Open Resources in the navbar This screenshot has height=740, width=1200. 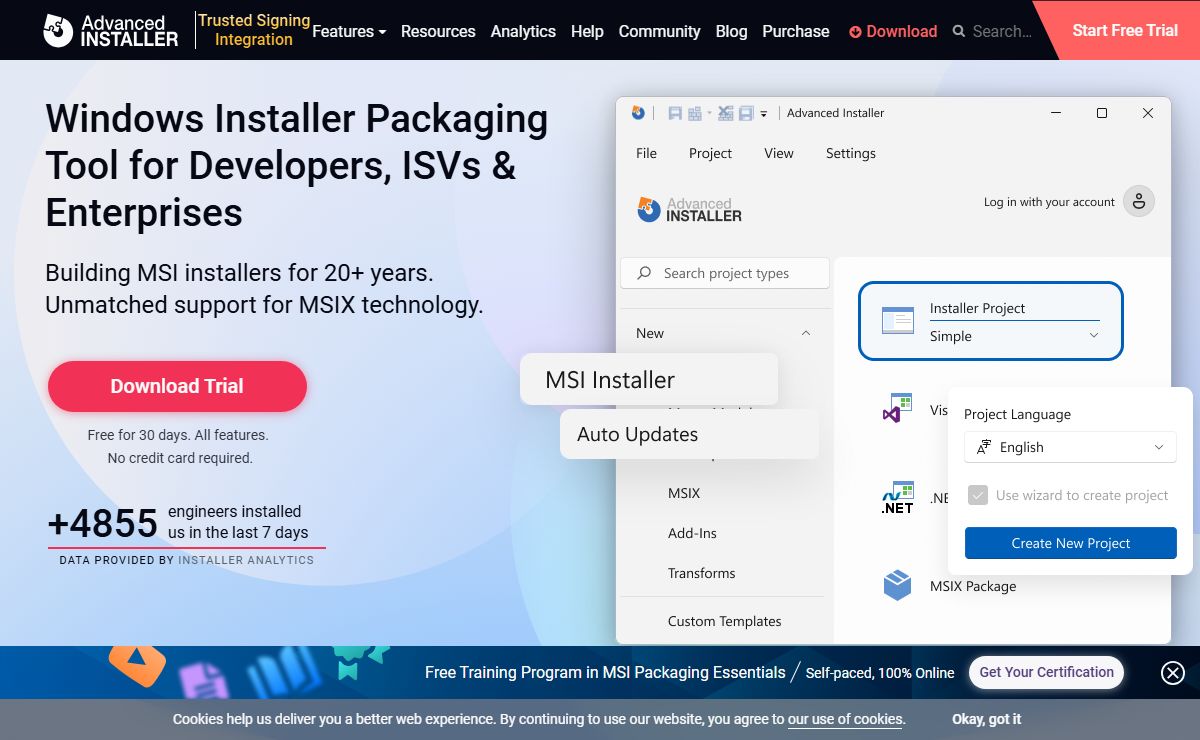pos(438,31)
